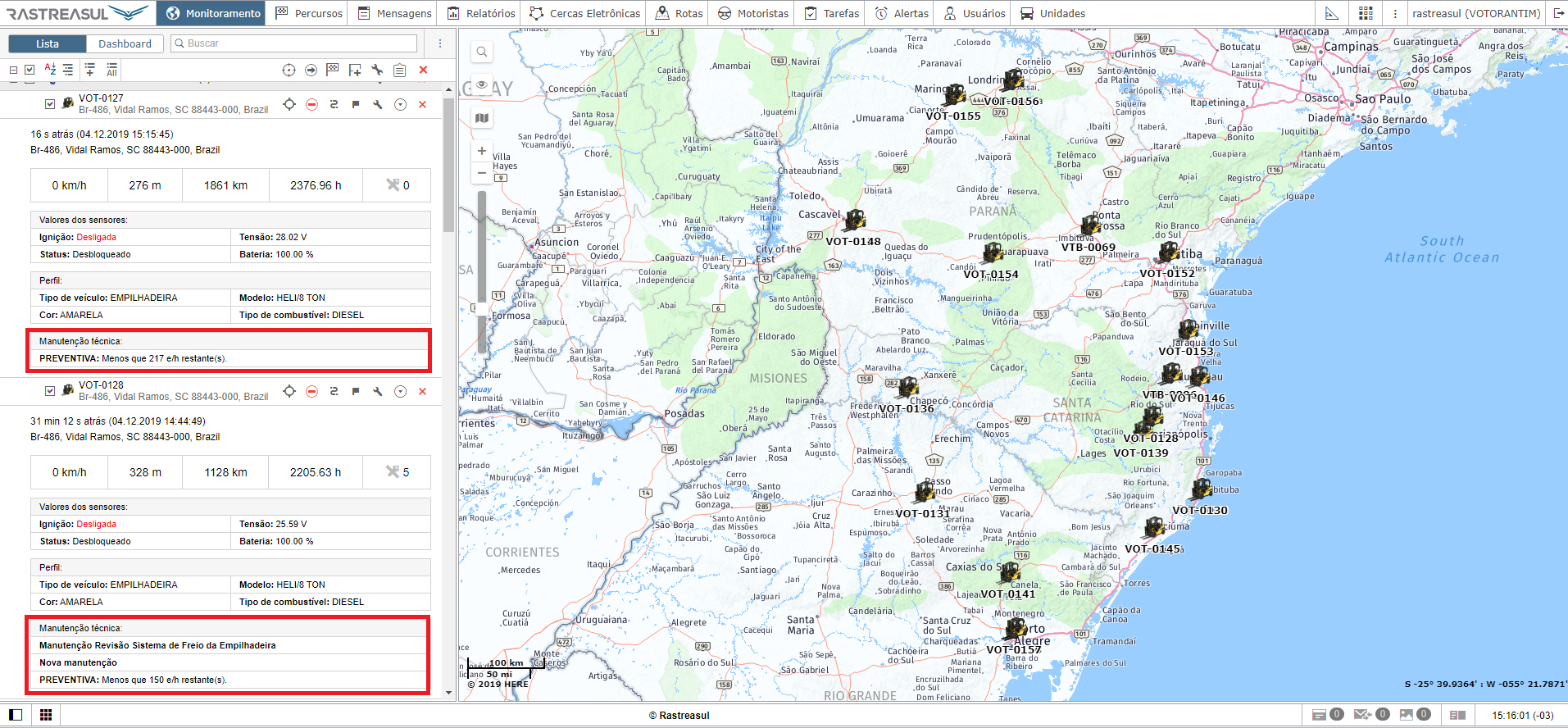Open the measurement ruler tool
1568x728 pixels.
point(1332,13)
